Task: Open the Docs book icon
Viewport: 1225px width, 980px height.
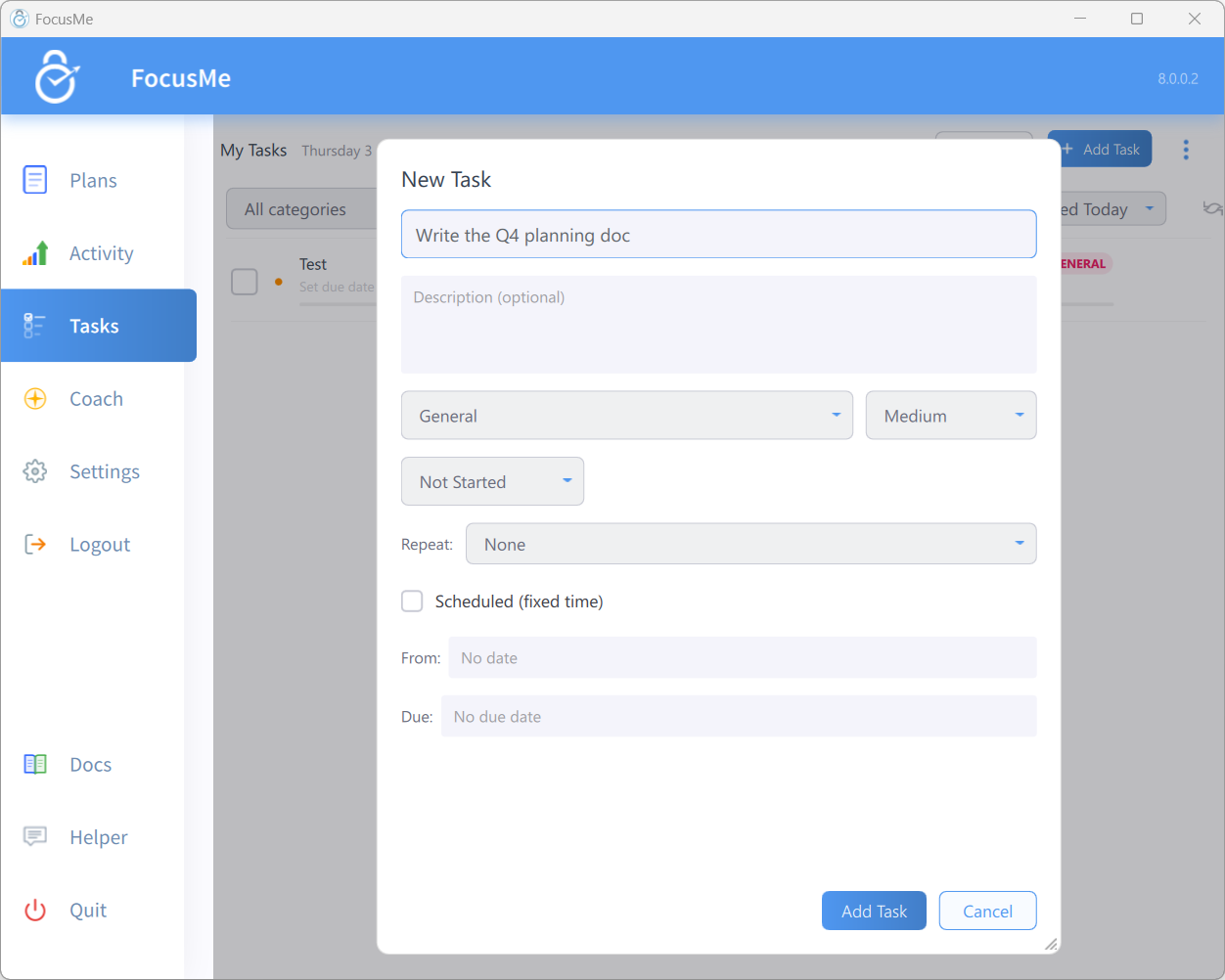Action: pos(35,765)
